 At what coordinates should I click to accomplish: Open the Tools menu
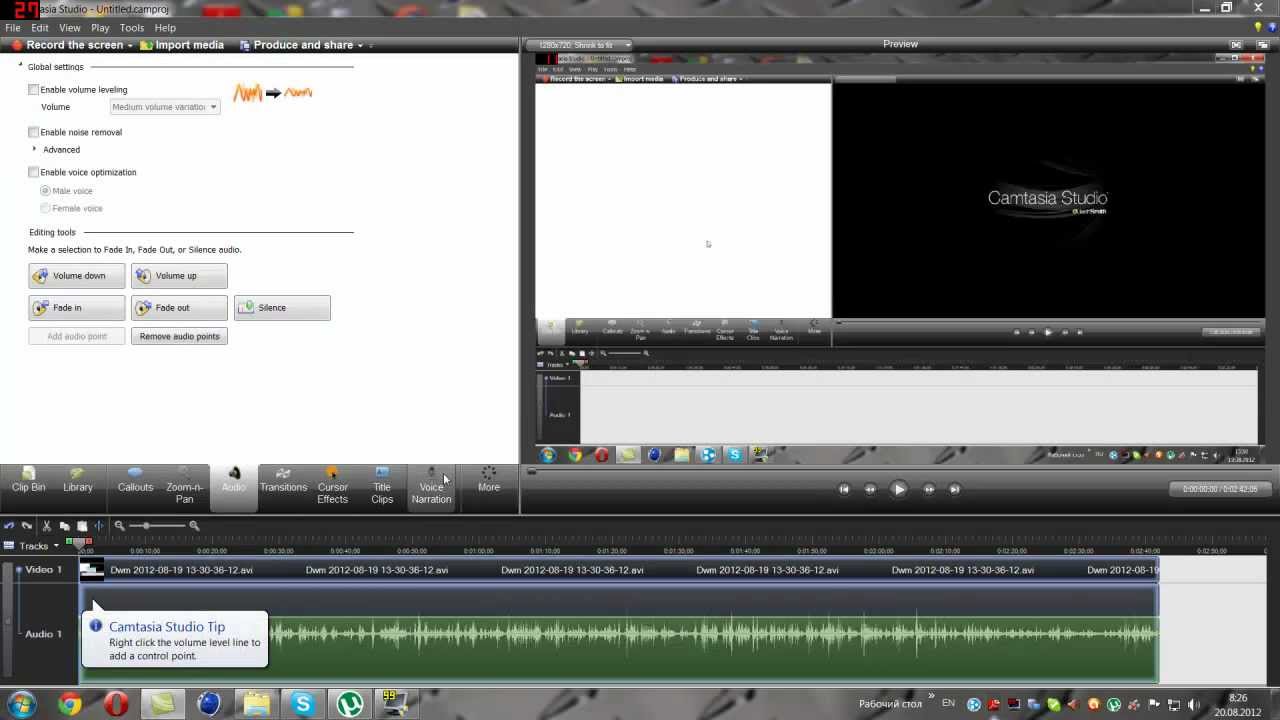tap(132, 28)
